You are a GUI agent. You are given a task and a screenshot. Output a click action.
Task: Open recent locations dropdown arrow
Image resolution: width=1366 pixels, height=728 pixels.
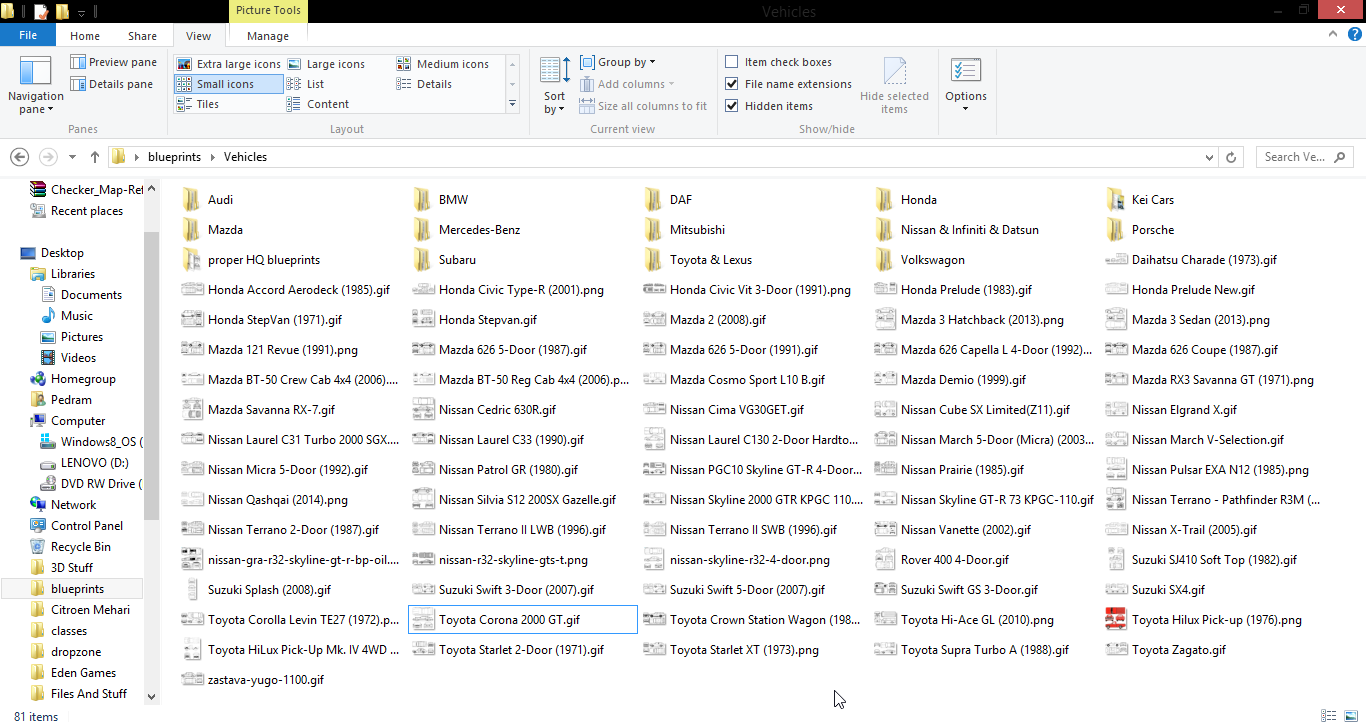click(72, 157)
